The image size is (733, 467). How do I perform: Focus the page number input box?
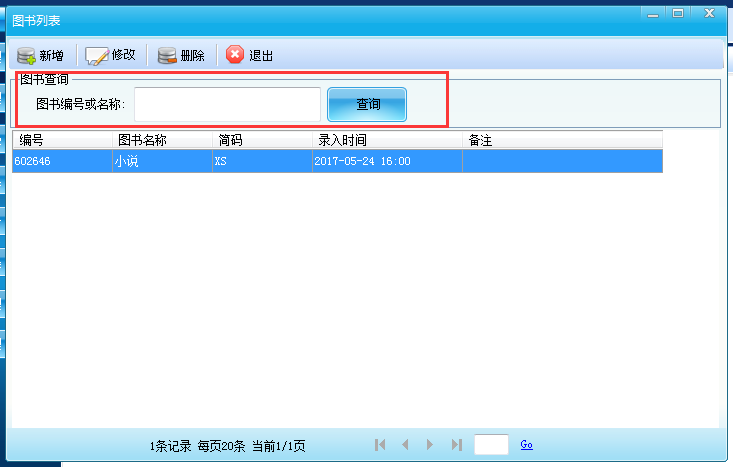point(491,445)
